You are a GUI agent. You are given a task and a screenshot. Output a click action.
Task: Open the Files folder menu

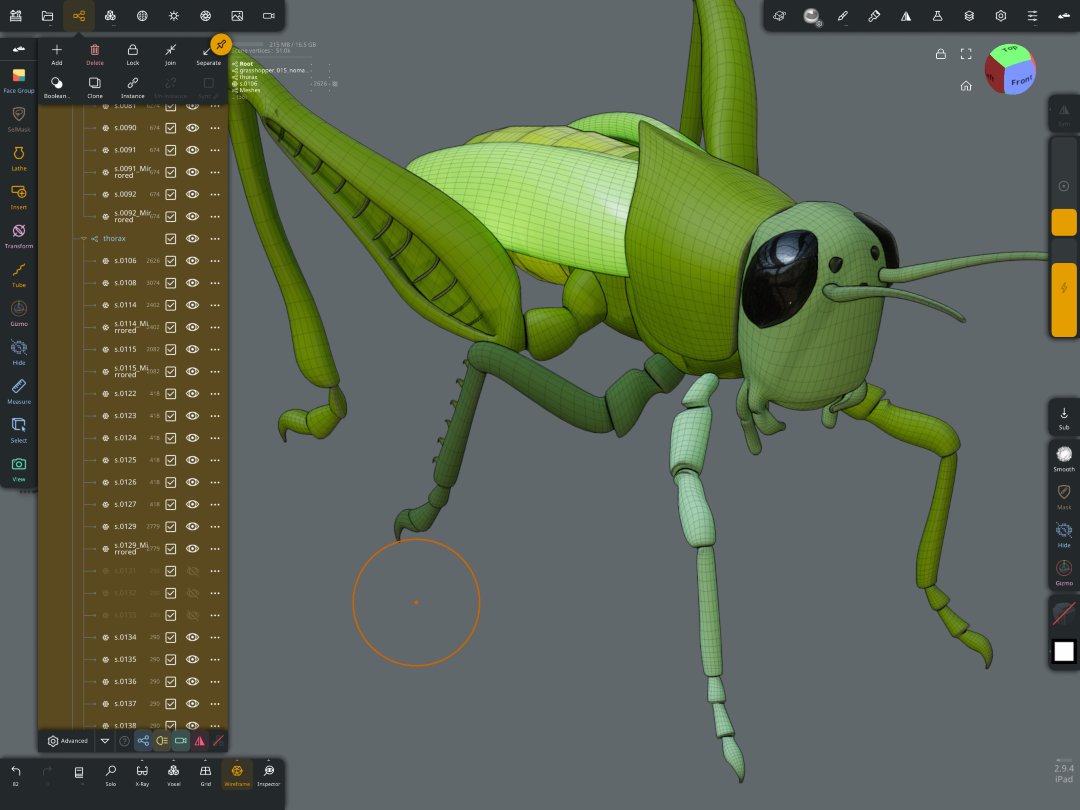pyautogui.click(x=48, y=16)
